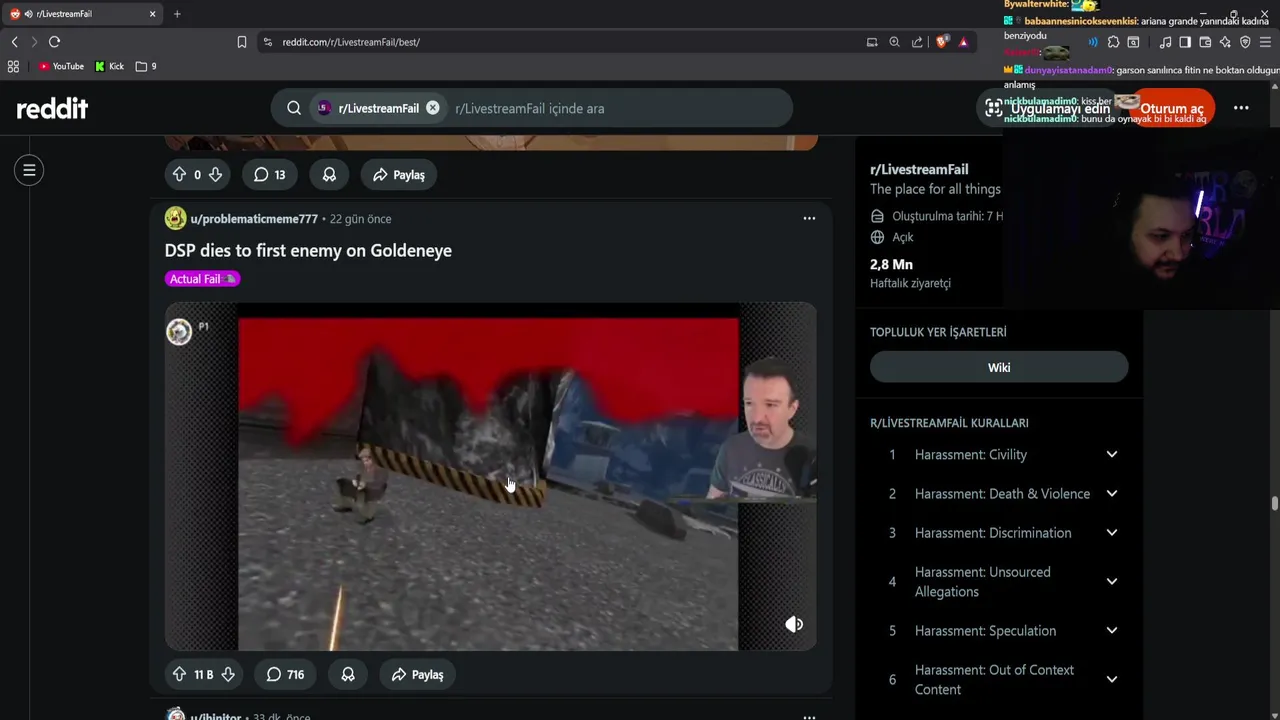Click the profile avatar overlay on DSP video
This screenshot has width=1280, height=720.
pyautogui.click(x=179, y=332)
